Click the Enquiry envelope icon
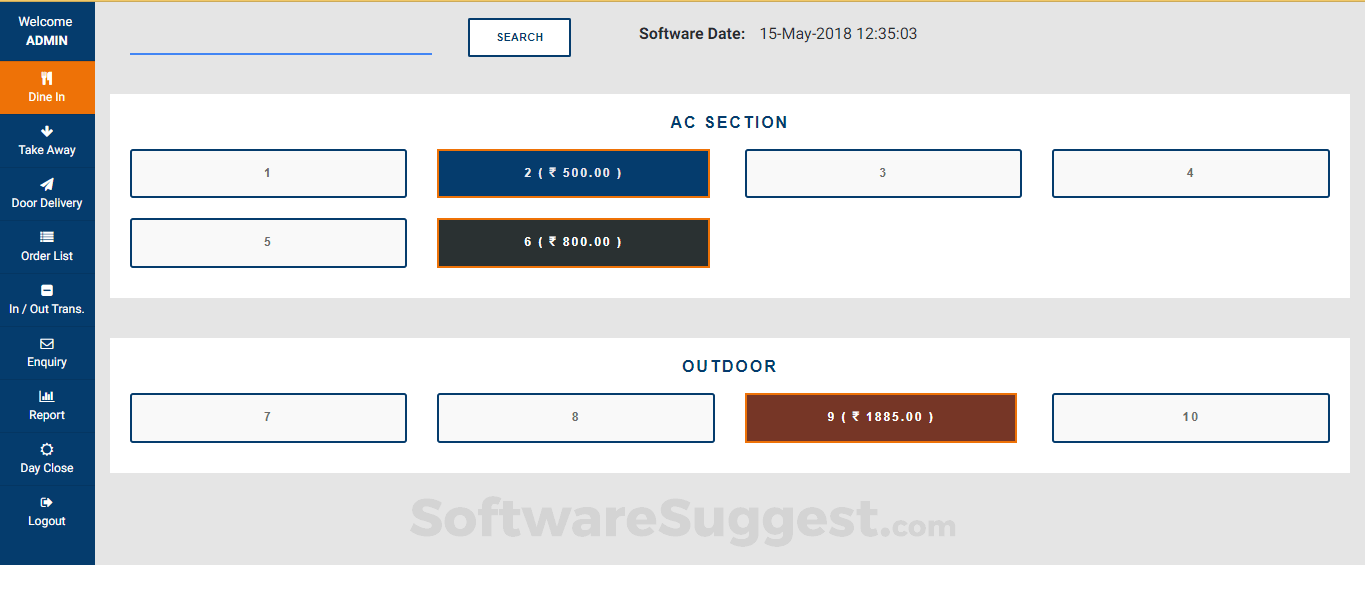 click(x=47, y=344)
